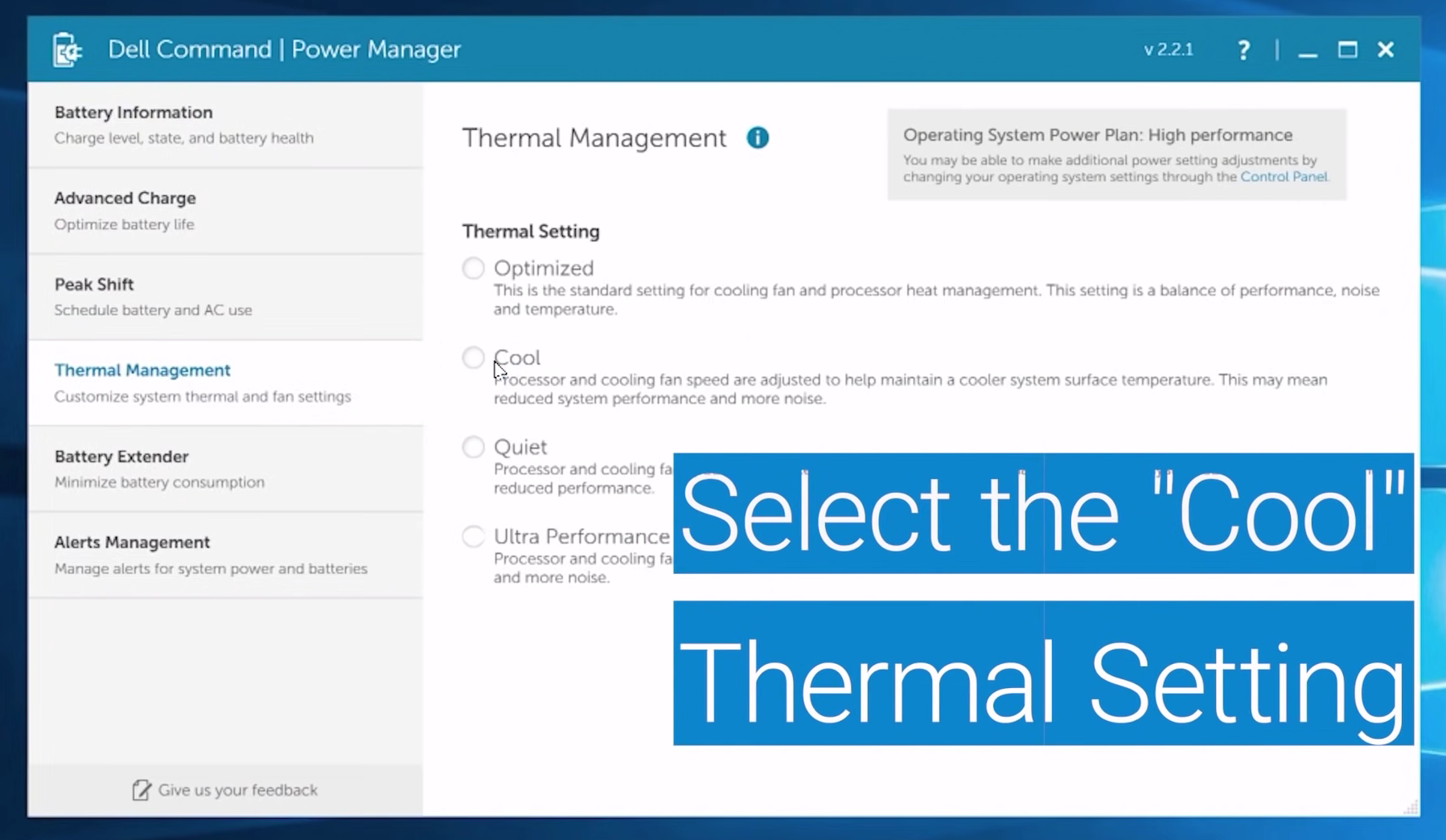The width and height of the screenshot is (1446, 840).
Task: Select the Quiet thermal setting
Action: [x=474, y=447]
